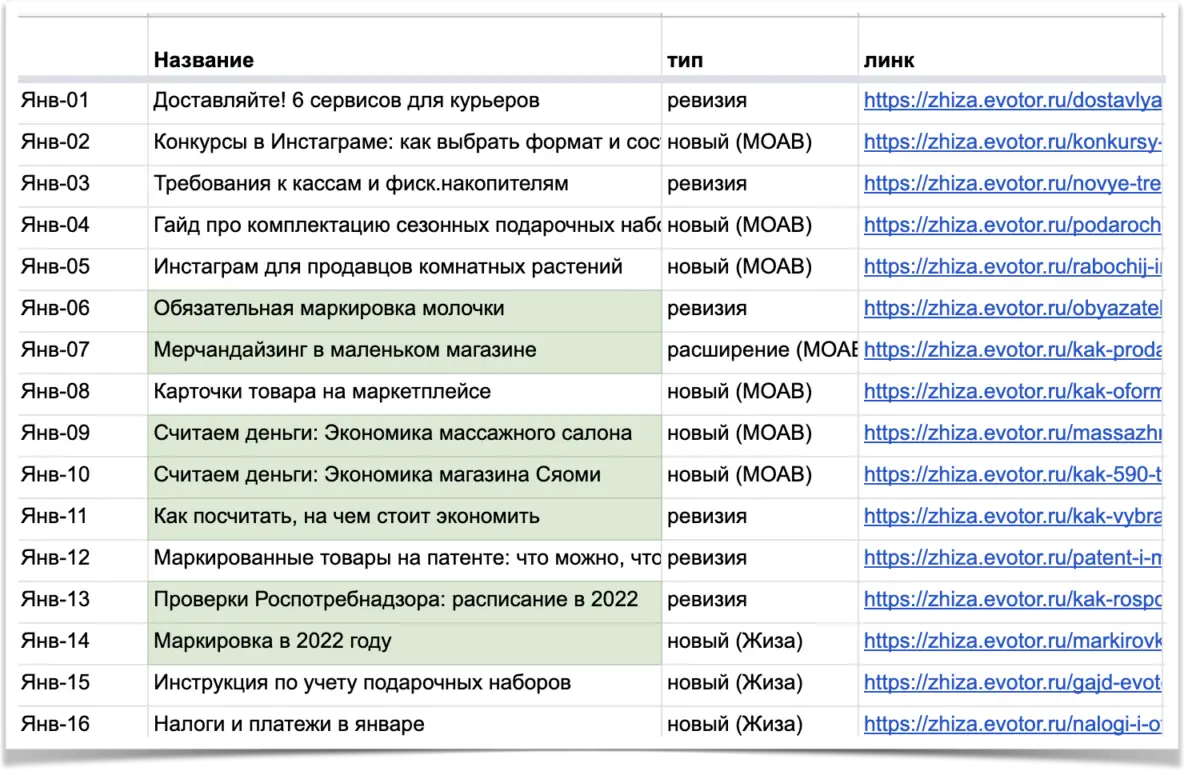Viewport: 1184px width, 771px height.
Task: Open the podaroch link in row Янв-04
Action: point(1011,225)
